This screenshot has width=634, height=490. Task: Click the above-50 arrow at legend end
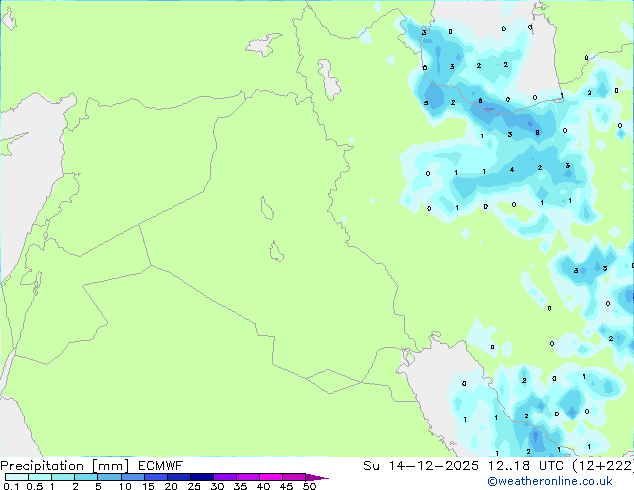(317, 477)
